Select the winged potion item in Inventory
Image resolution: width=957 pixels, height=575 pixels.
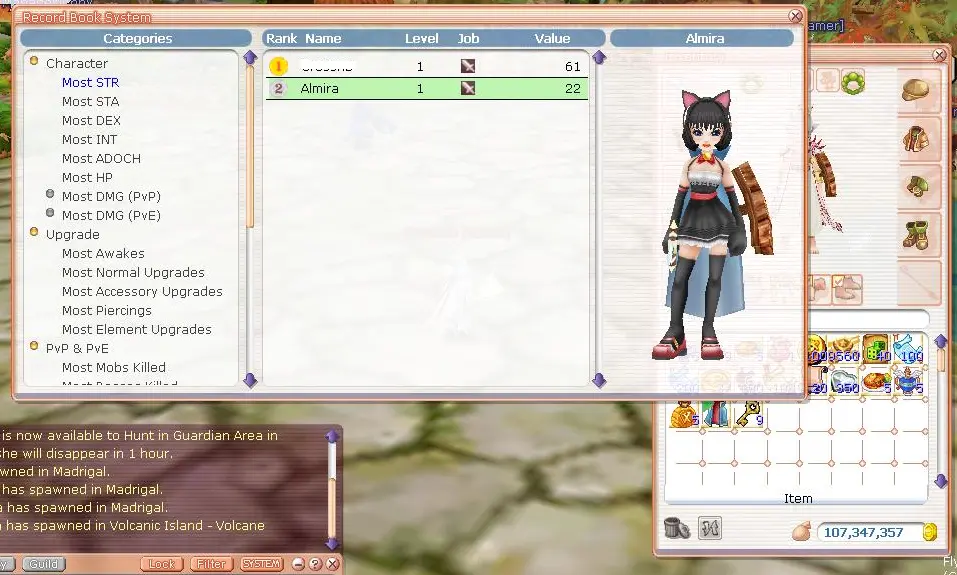(x=909, y=382)
